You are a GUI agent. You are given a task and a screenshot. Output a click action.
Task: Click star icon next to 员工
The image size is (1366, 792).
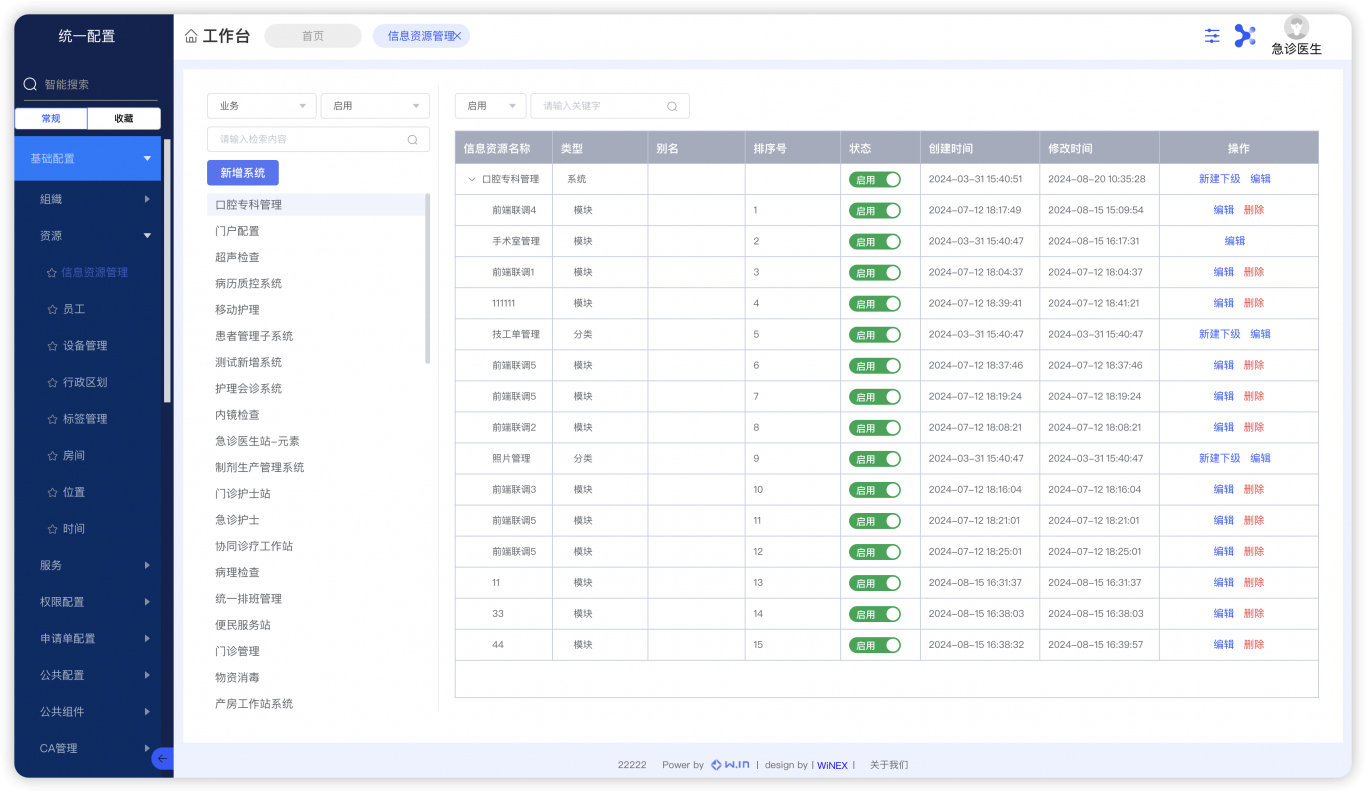(54, 309)
